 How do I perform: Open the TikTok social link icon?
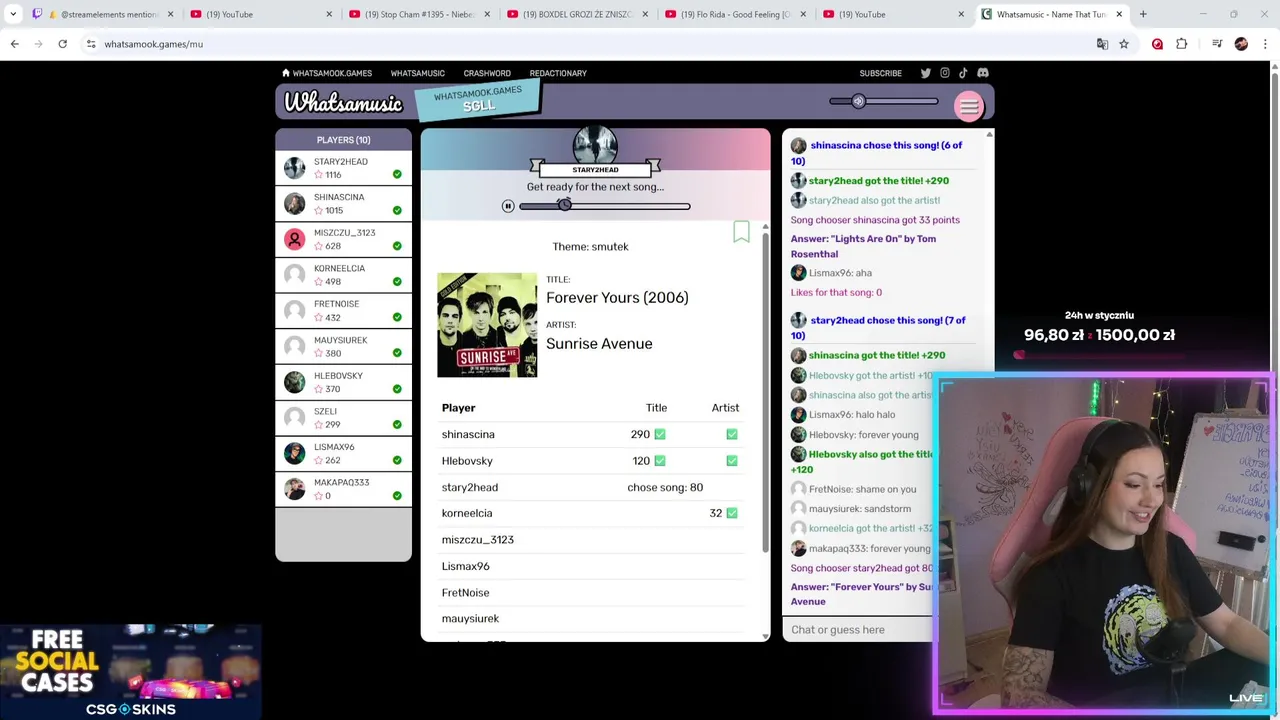tap(963, 73)
